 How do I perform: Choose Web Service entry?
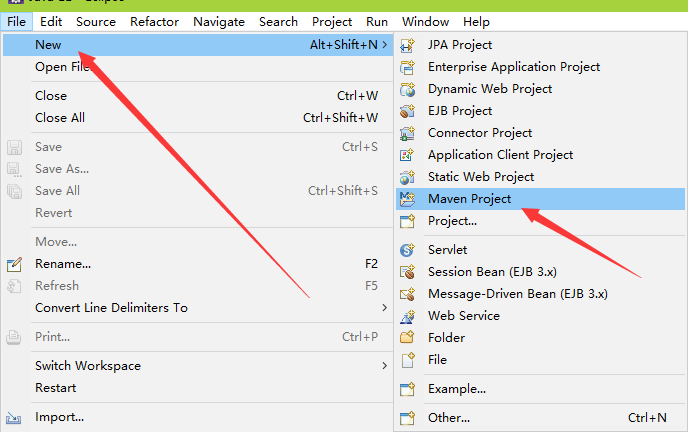coord(540,316)
